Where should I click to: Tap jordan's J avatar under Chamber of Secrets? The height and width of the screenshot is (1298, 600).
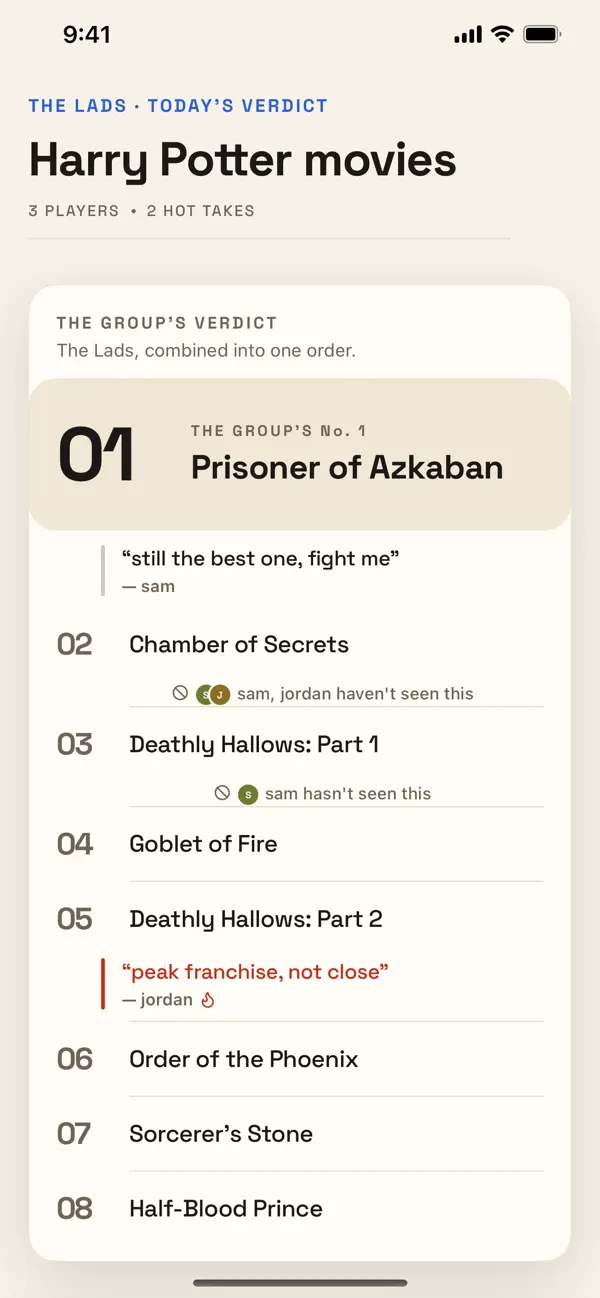pos(220,694)
